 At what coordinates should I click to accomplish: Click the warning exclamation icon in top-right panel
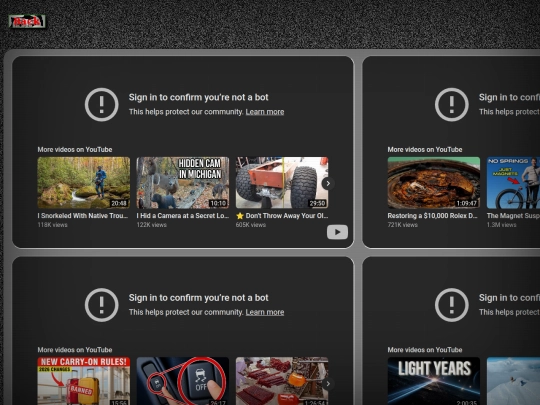451,104
